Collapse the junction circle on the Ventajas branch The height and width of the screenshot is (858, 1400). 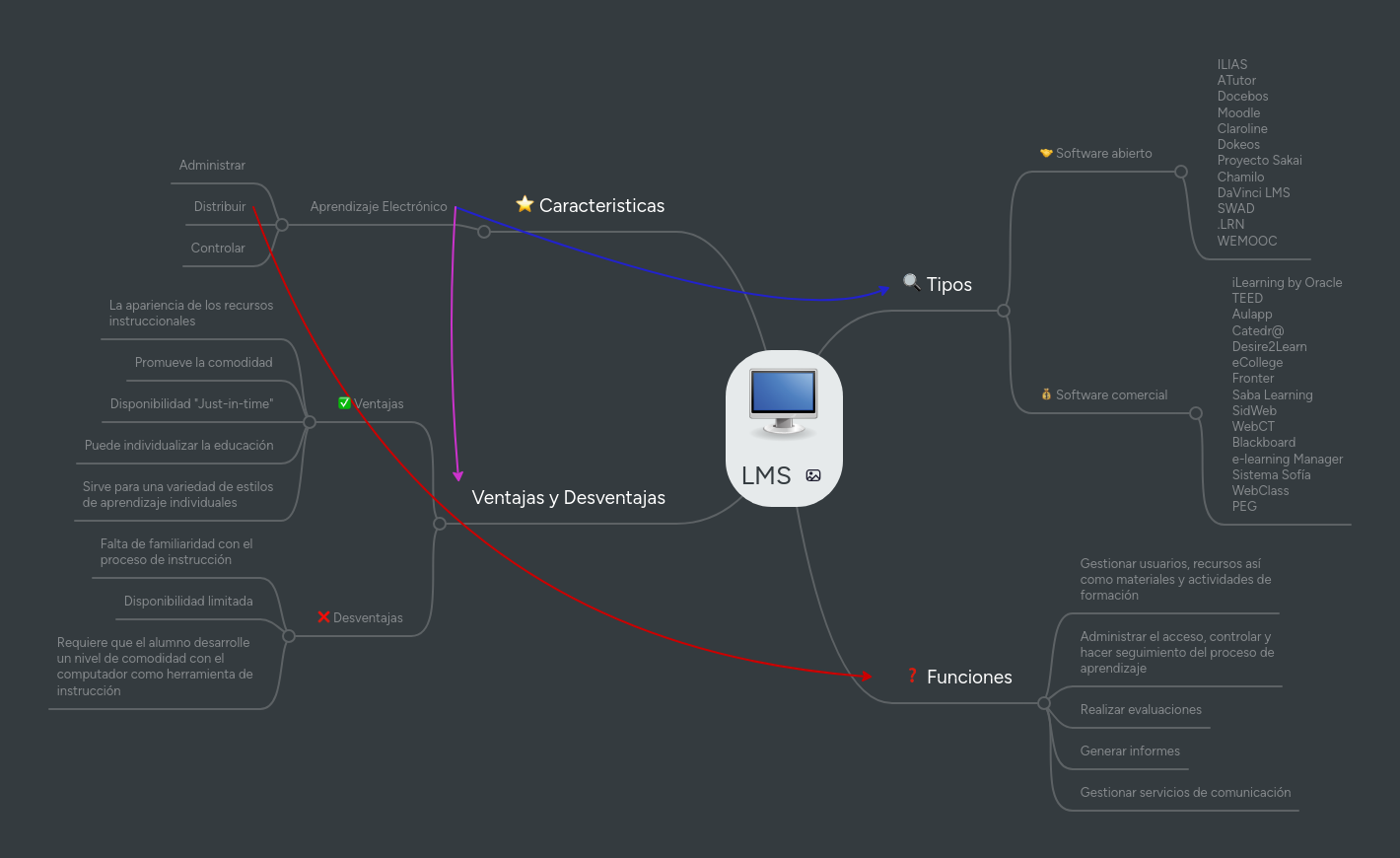tap(310, 421)
